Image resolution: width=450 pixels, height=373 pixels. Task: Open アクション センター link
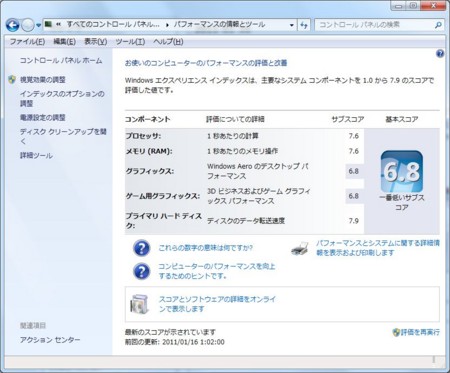click(50, 340)
